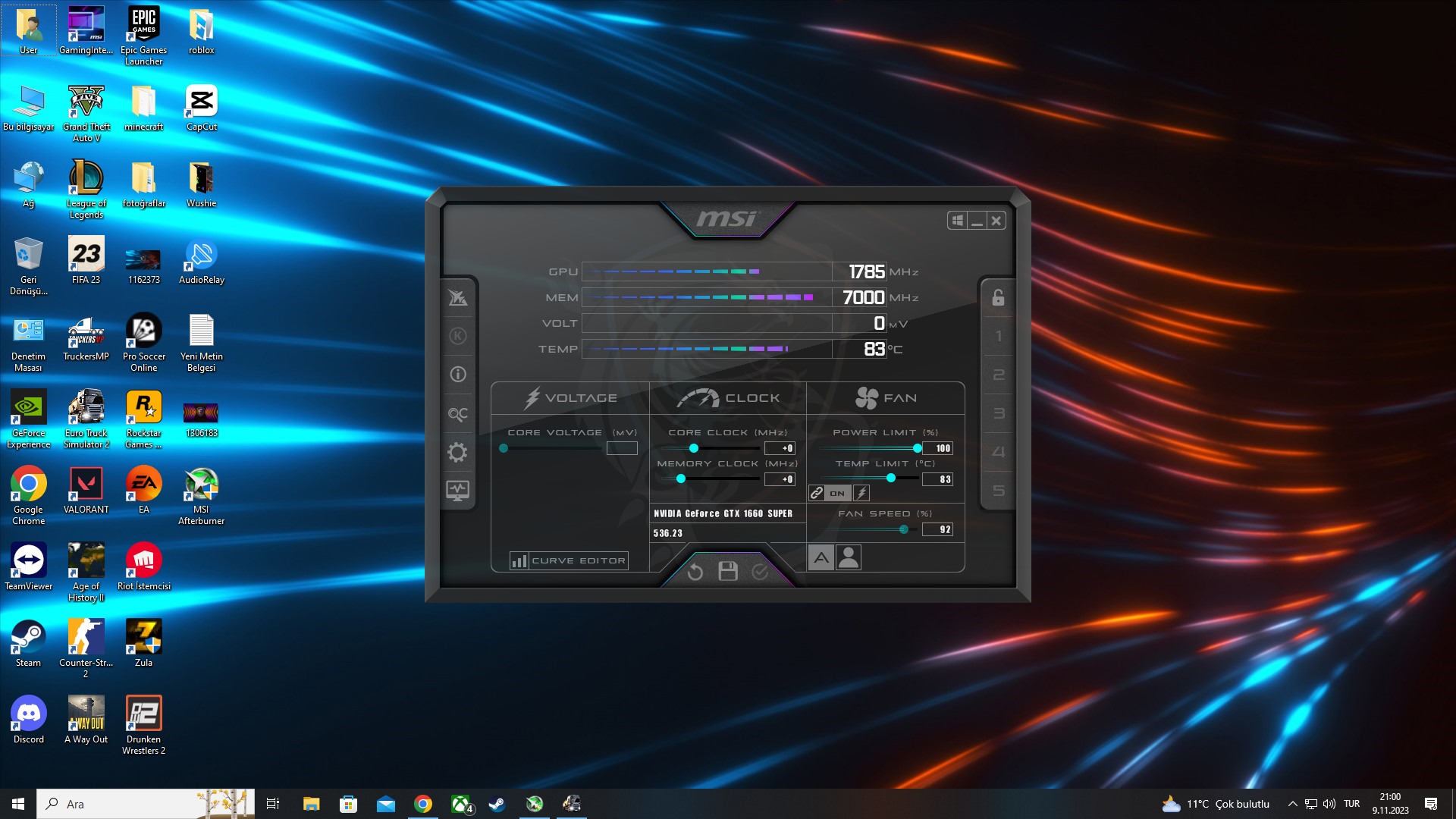Image resolution: width=1456 pixels, height=819 pixels.
Task: Open the MSI Afterburner settings gear
Action: pyautogui.click(x=457, y=453)
